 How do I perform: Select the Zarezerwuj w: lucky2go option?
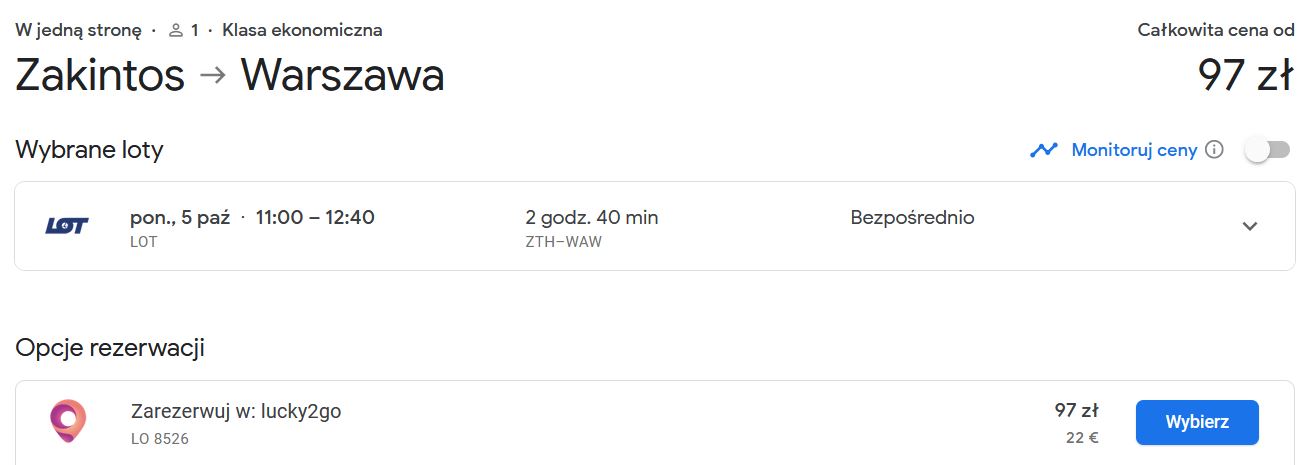click(x=236, y=411)
